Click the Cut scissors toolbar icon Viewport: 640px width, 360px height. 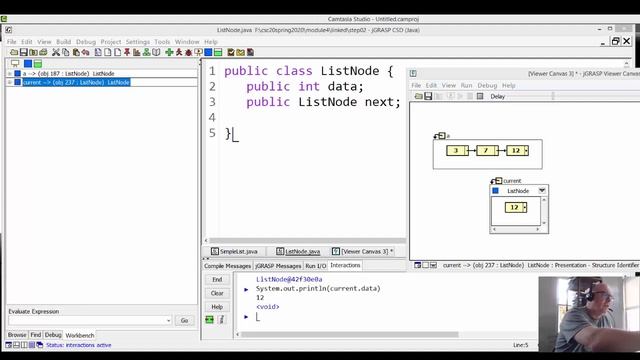tap(56, 52)
